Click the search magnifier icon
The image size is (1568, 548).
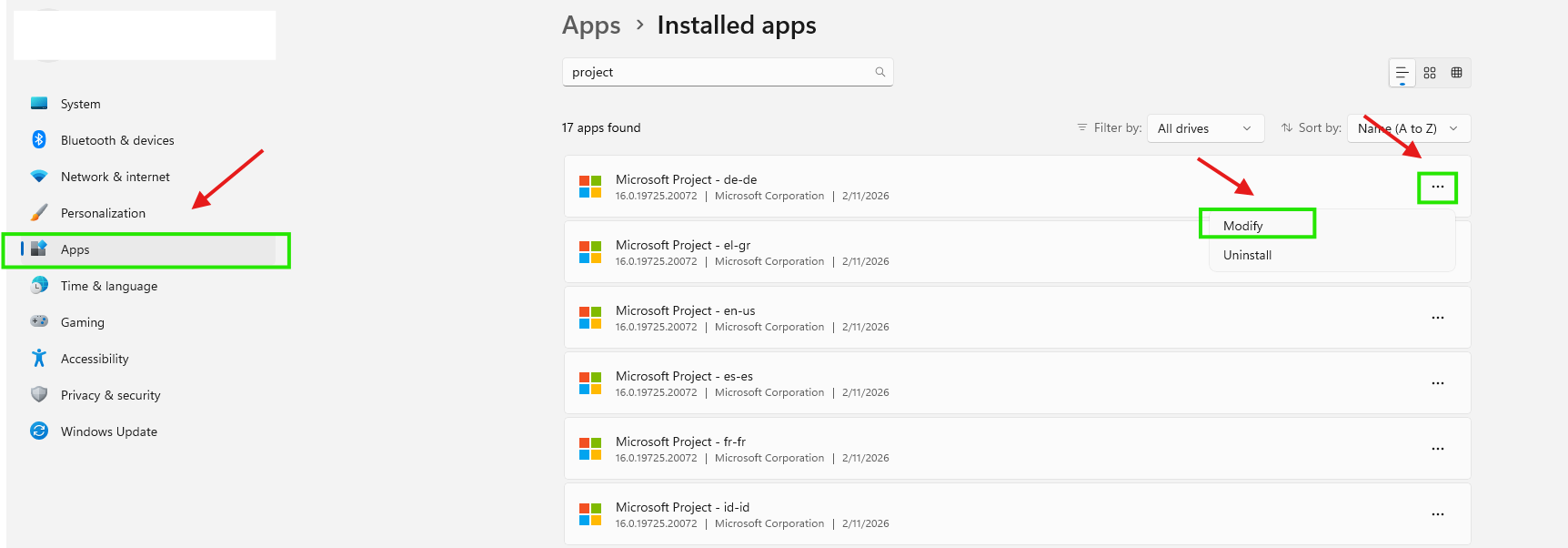(879, 72)
